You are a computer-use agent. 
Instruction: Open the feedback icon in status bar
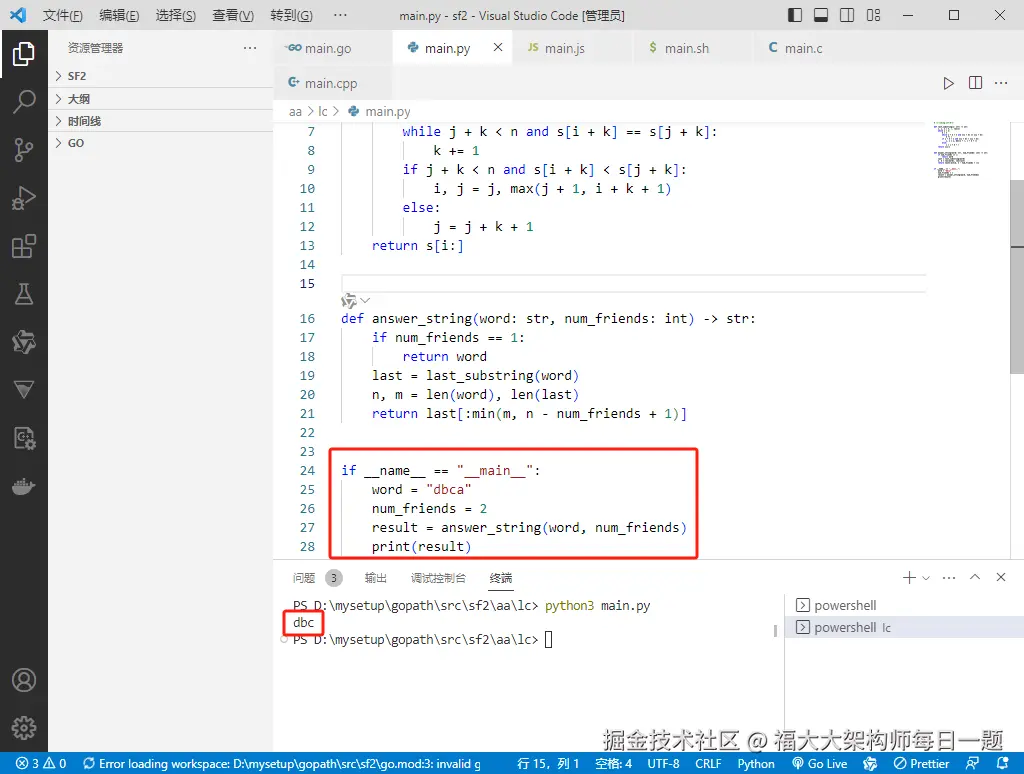972,763
